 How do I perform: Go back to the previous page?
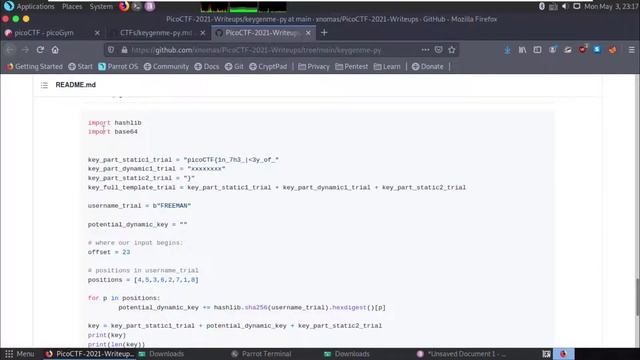coord(10,50)
